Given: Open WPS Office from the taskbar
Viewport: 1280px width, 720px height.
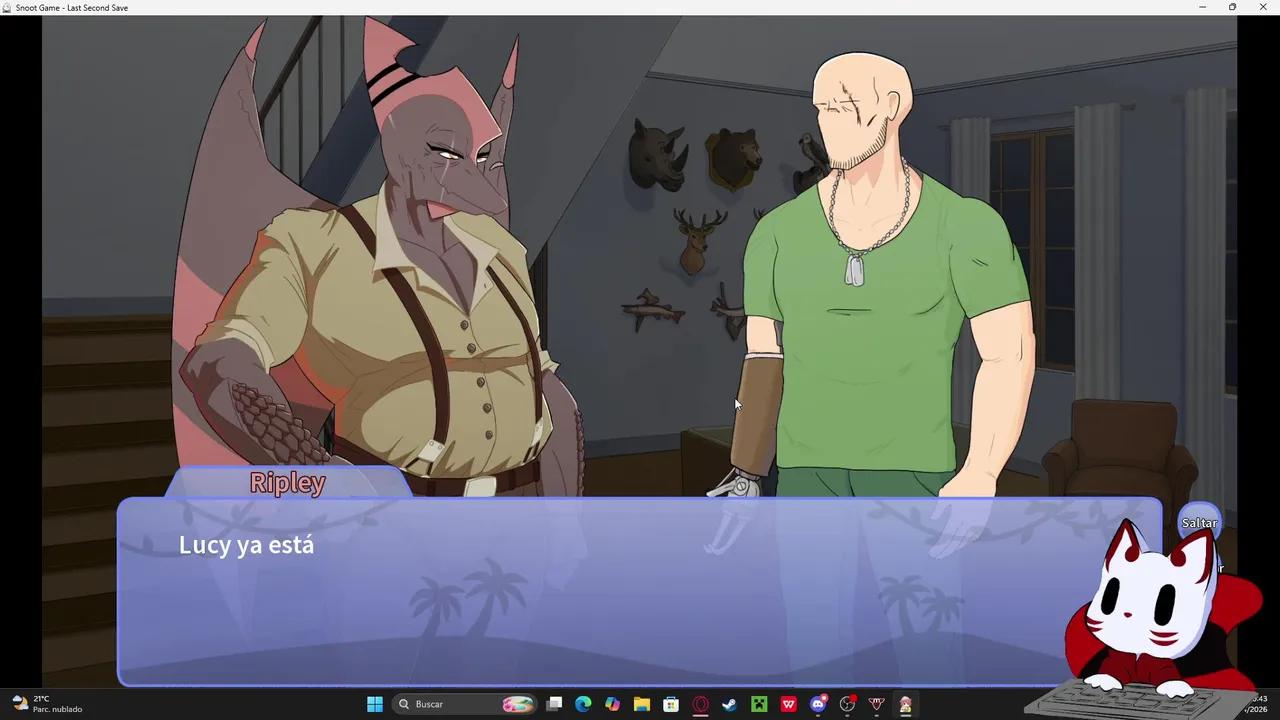Looking at the screenshot, I should [x=788, y=704].
